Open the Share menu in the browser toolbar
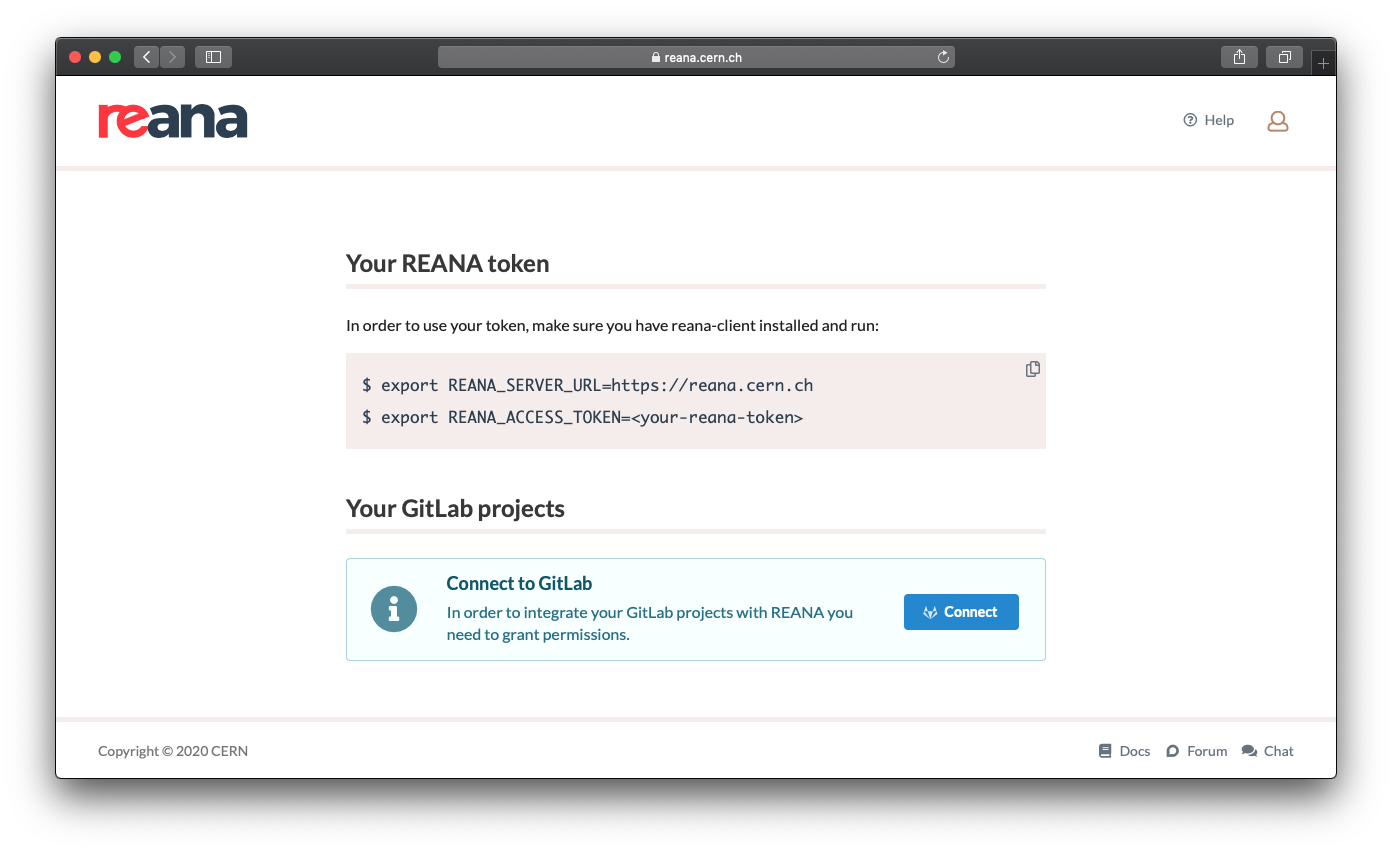The image size is (1392, 852). (x=1239, y=57)
